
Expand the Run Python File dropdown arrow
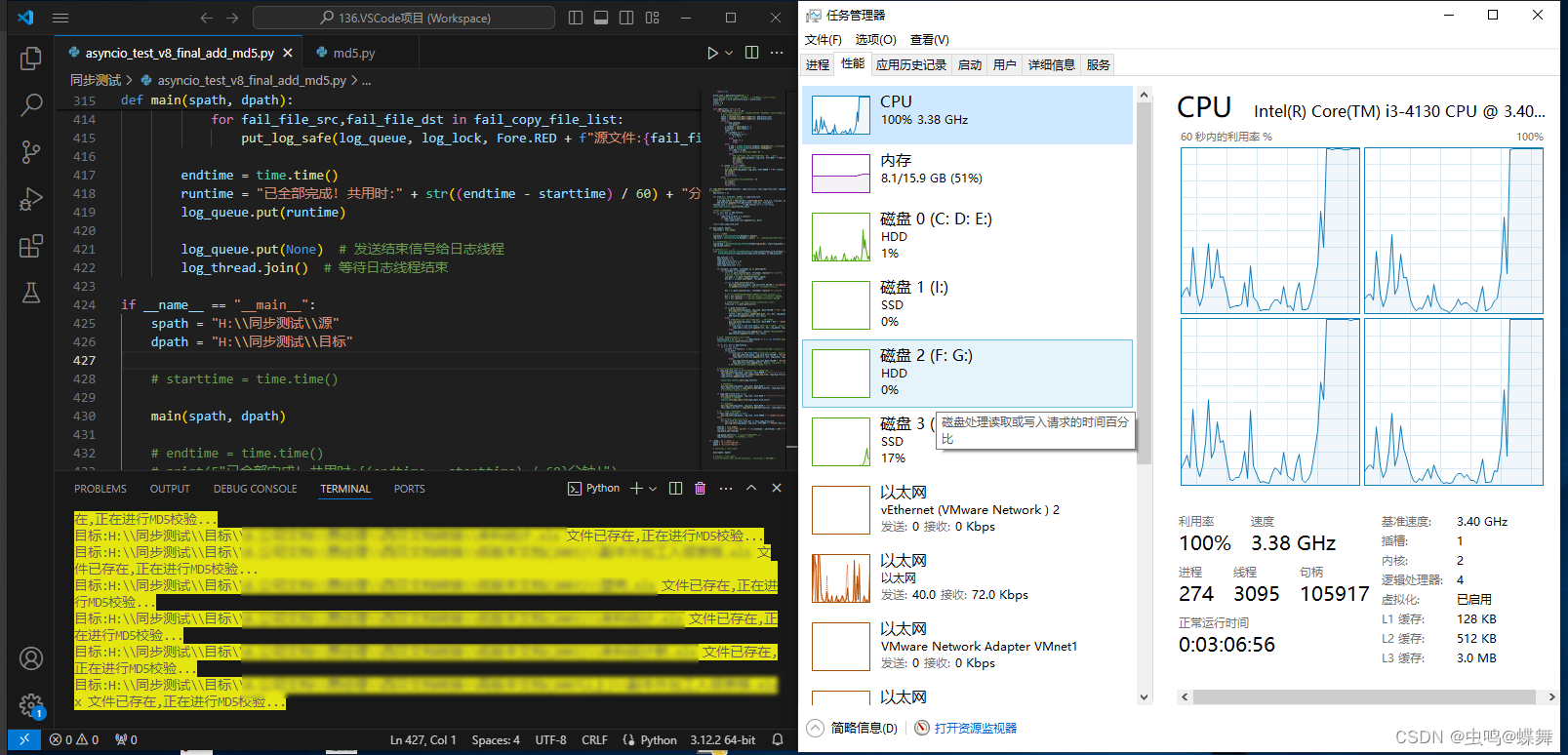pyautogui.click(x=729, y=53)
